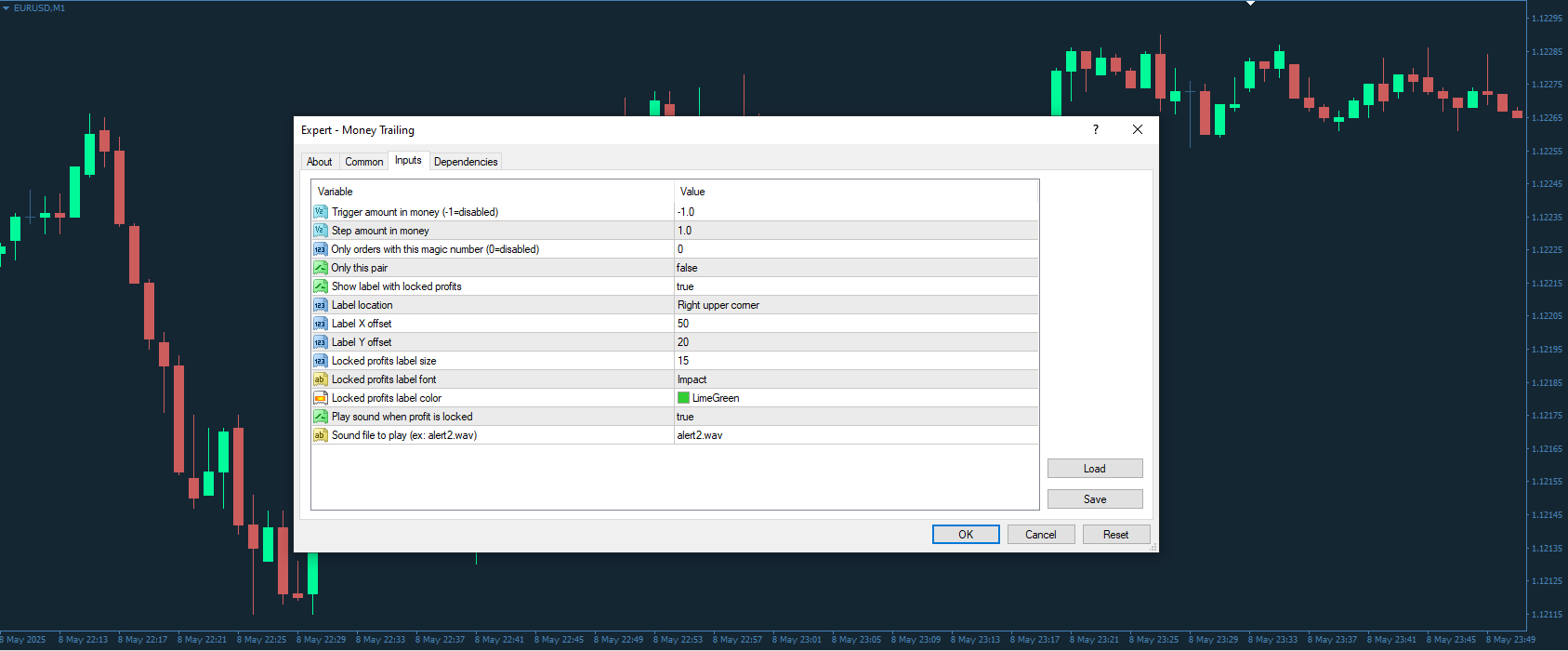This screenshot has height=651, width=1568.
Task: Click the icon beside 'Locked profits label color'
Action: coord(321,398)
